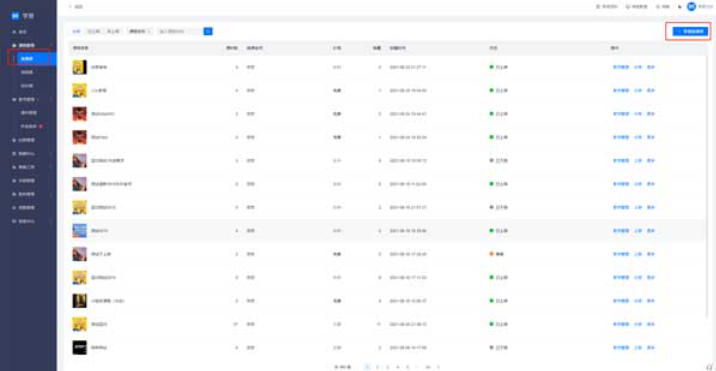
Task: Select the second filter tab
Action: pyautogui.click(x=94, y=31)
